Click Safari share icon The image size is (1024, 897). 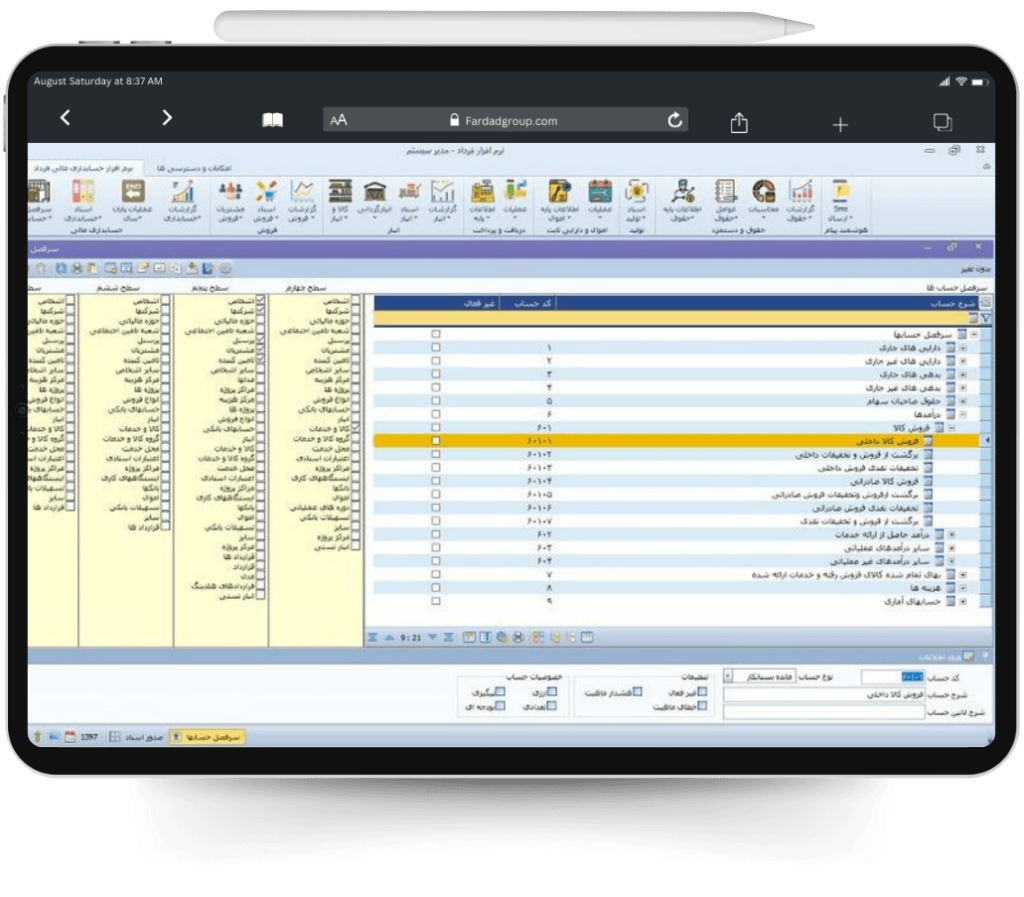[739, 122]
